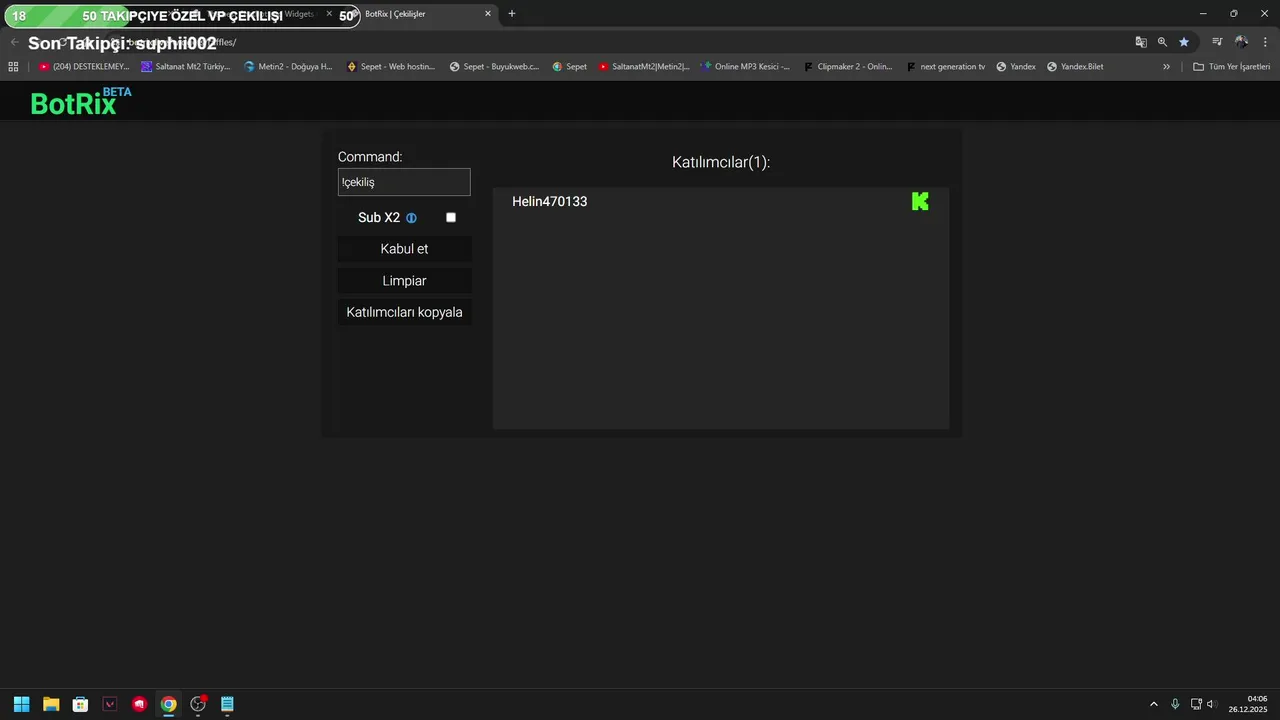The image size is (1280, 720).
Task: Click the Sub X2 info icon
Action: pyautogui.click(x=411, y=218)
